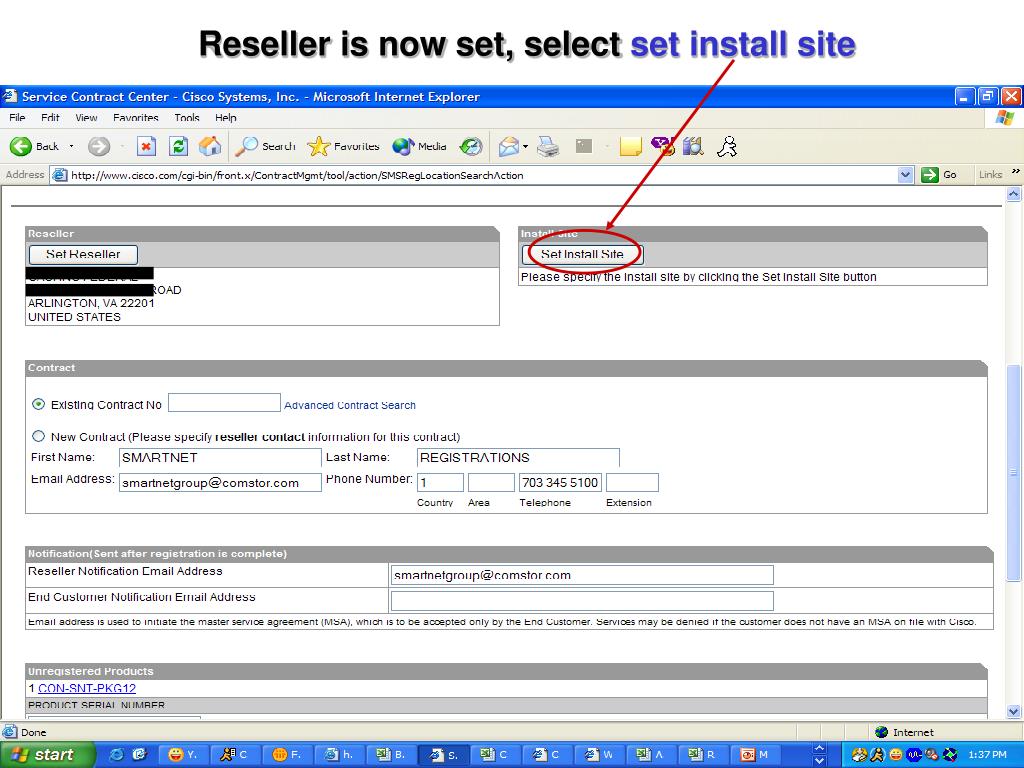Open the View menu
This screenshot has width=1024, height=768.
point(86,118)
